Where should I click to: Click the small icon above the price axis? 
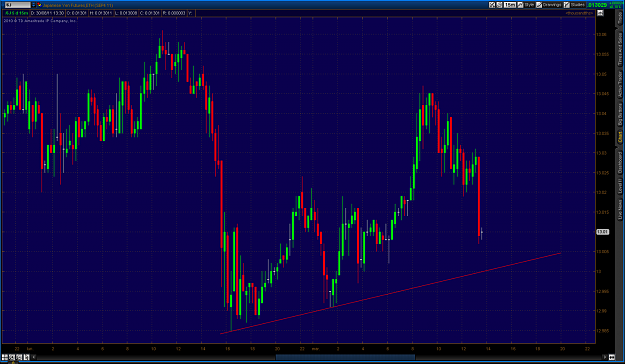[x=600, y=13]
